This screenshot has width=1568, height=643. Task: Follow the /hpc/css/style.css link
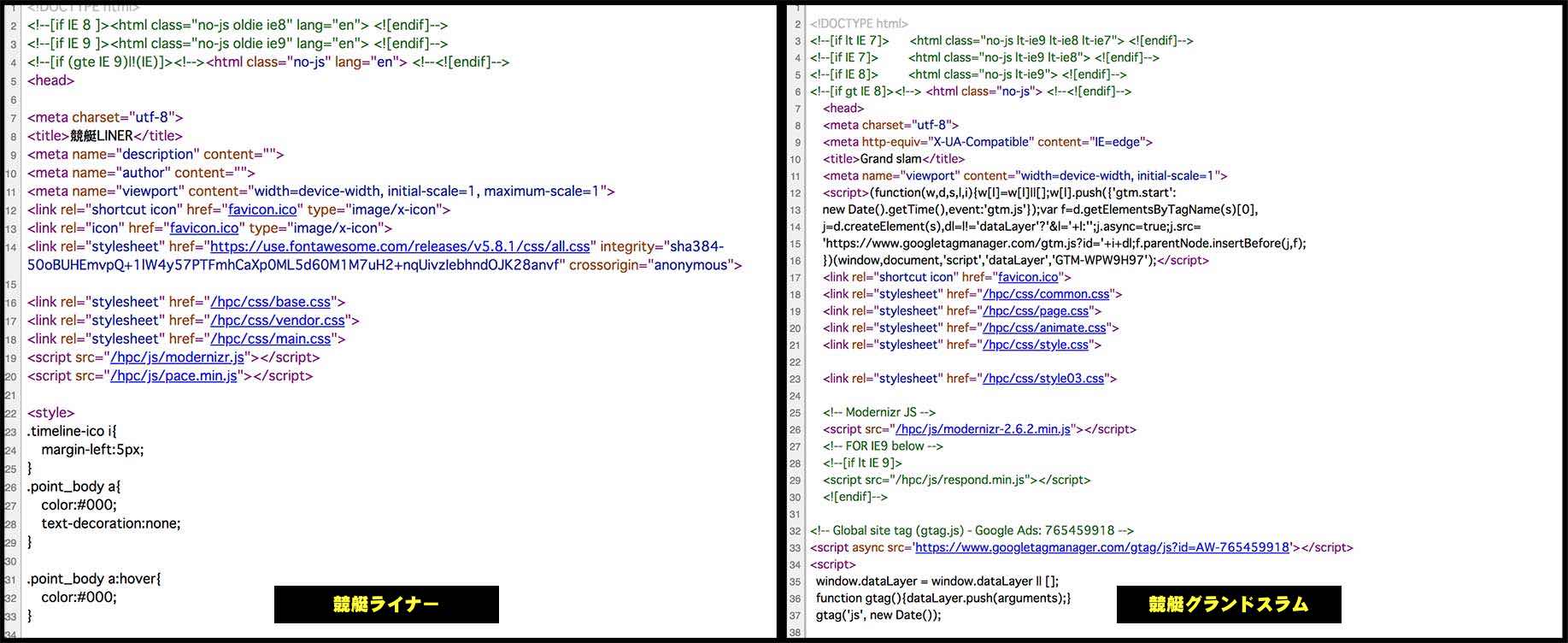[x=1036, y=345]
